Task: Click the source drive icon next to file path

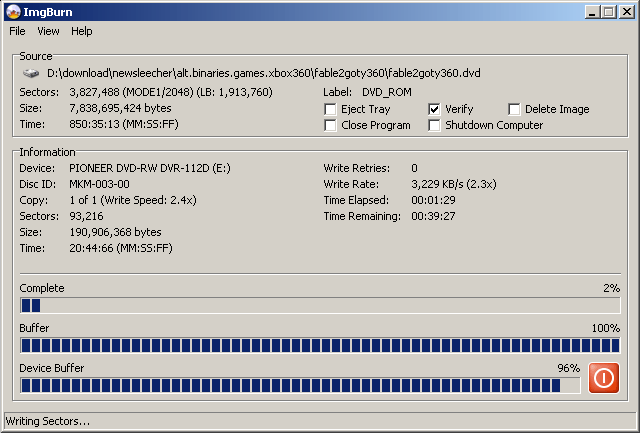Action: tap(31, 73)
